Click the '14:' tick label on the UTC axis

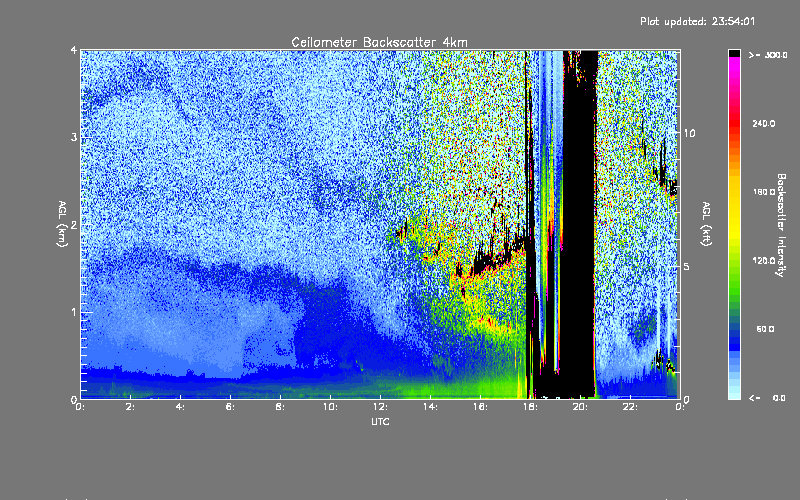(431, 407)
